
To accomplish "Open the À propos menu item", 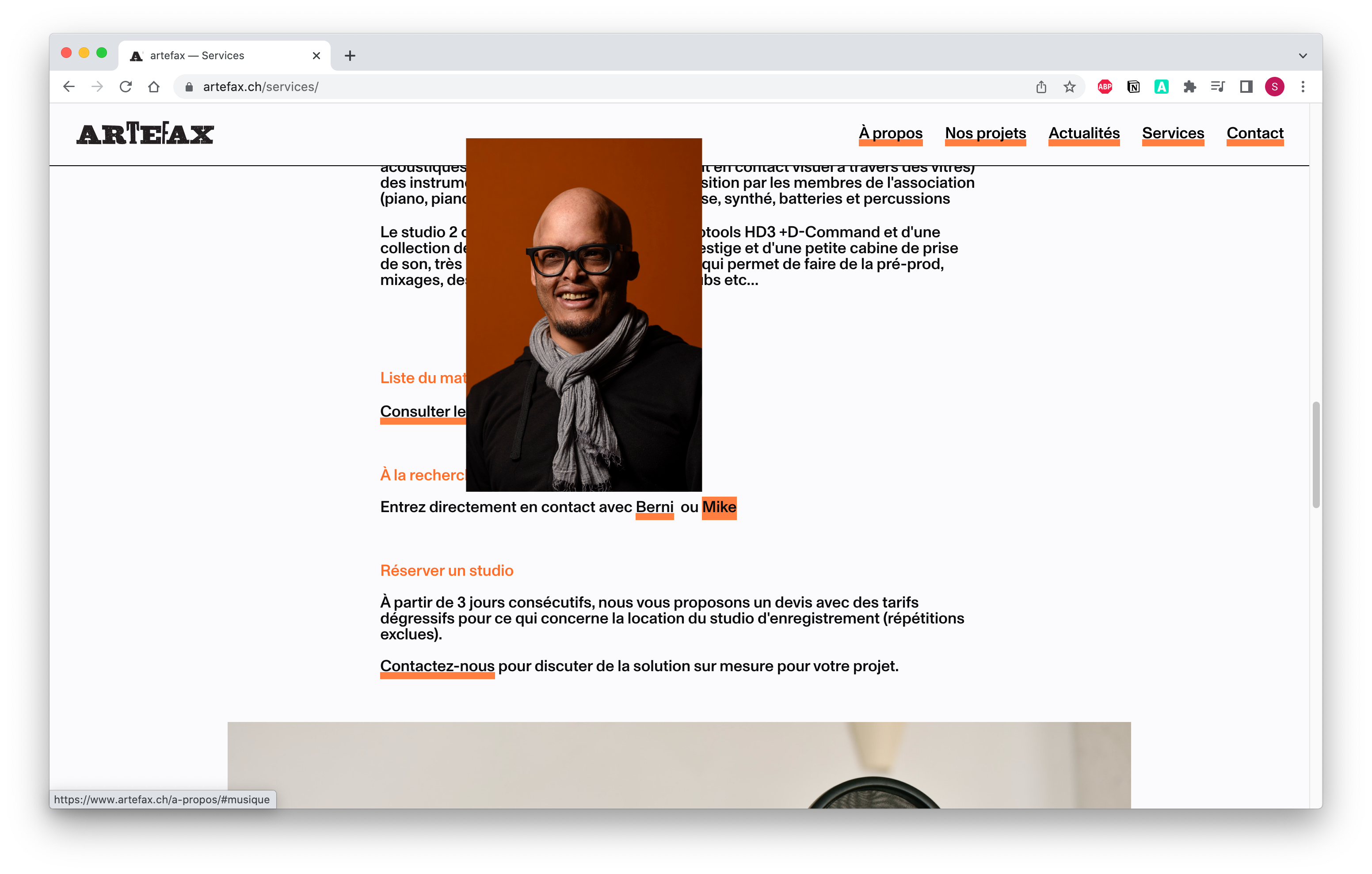I will coord(891,133).
